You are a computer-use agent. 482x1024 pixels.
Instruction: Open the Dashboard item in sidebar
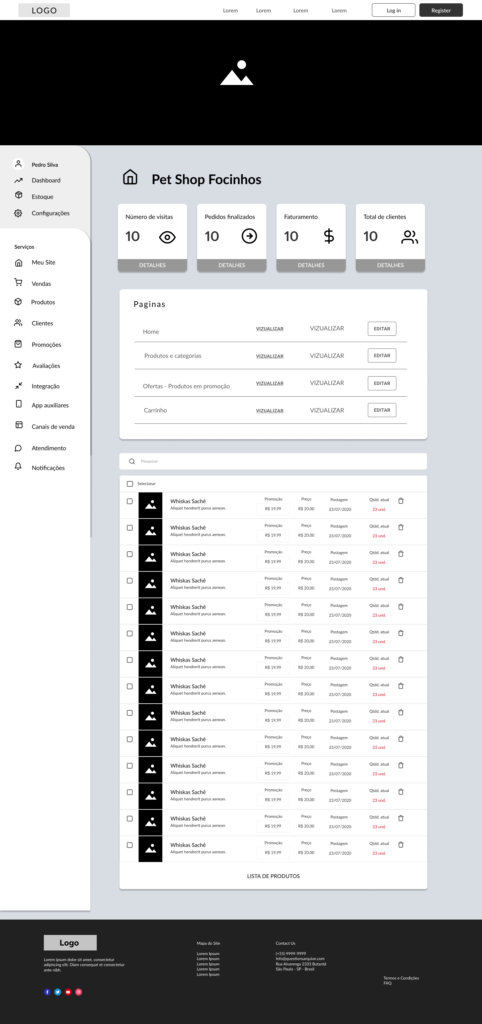(x=46, y=180)
